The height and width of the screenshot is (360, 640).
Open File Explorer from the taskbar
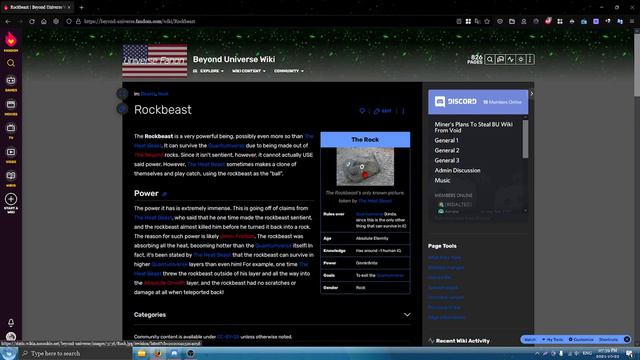(x=142, y=353)
